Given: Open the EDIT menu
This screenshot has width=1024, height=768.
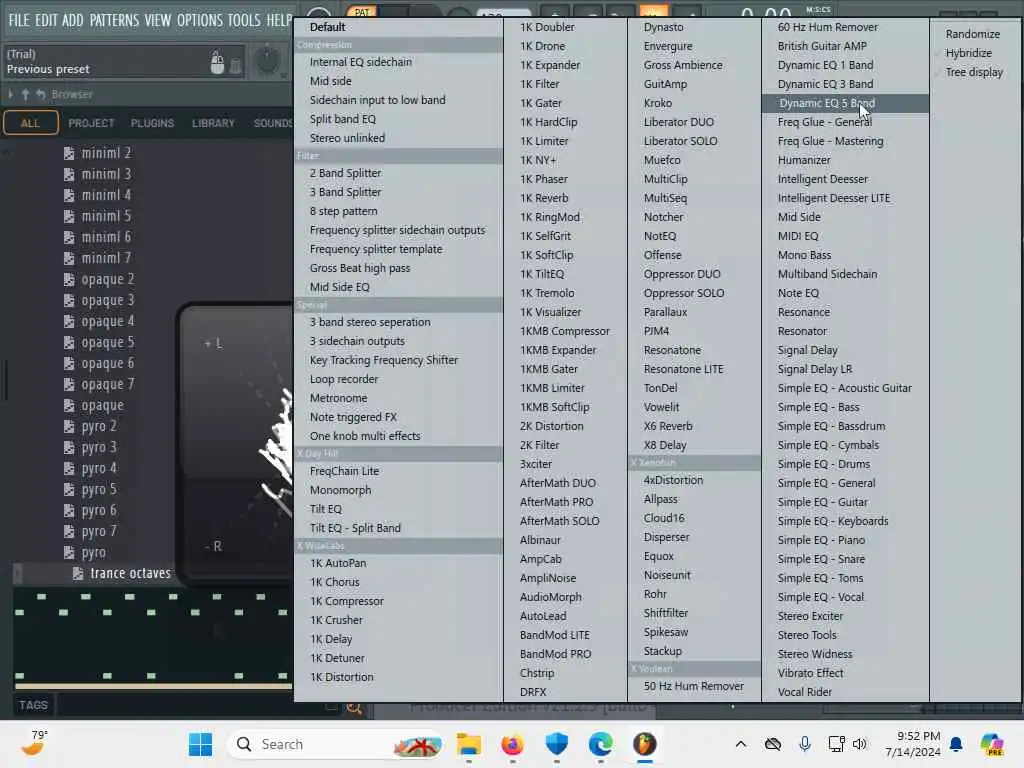Looking at the screenshot, I should click(x=46, y=20).
